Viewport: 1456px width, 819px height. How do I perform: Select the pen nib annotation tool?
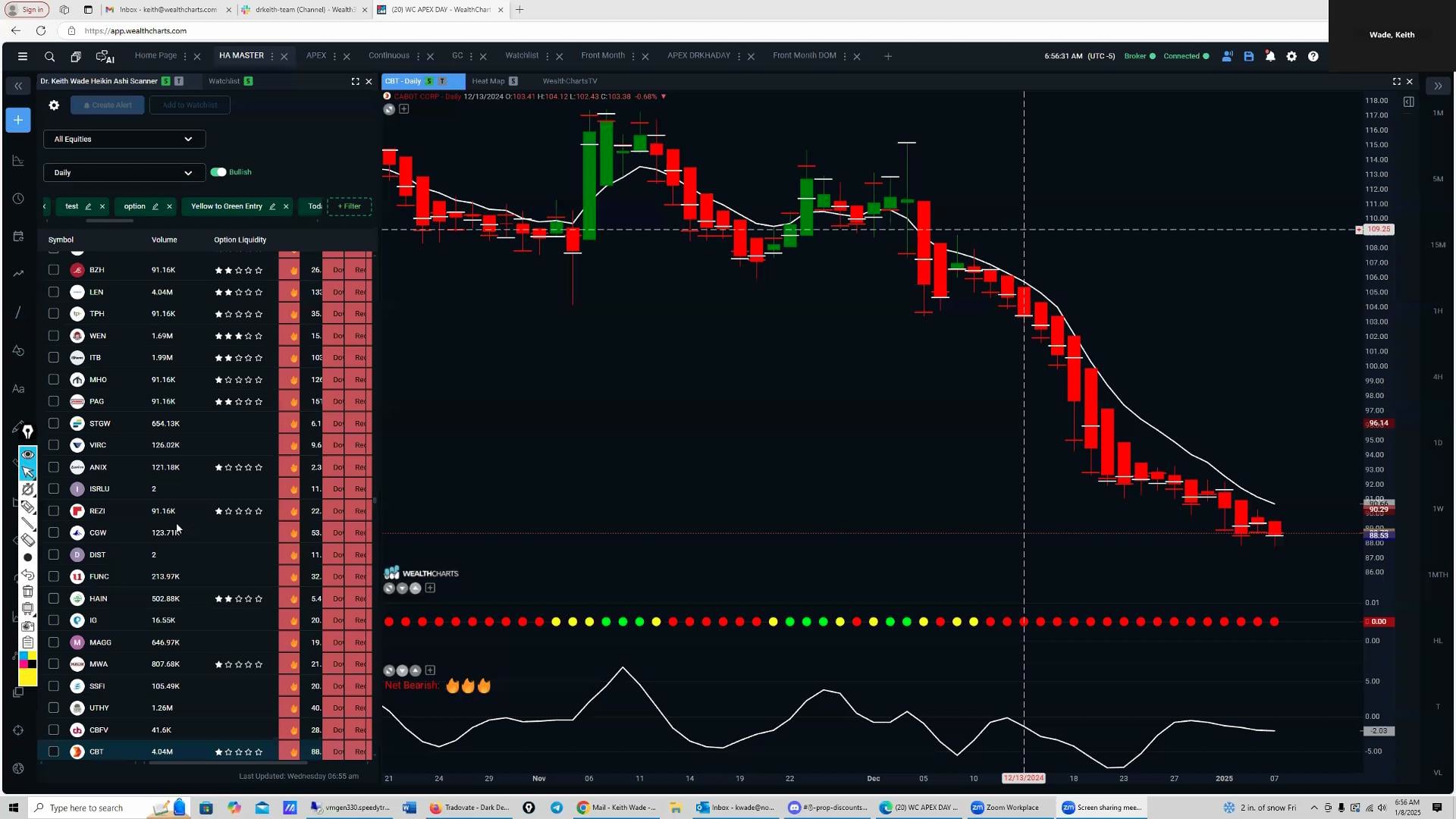tap(28, 432)
